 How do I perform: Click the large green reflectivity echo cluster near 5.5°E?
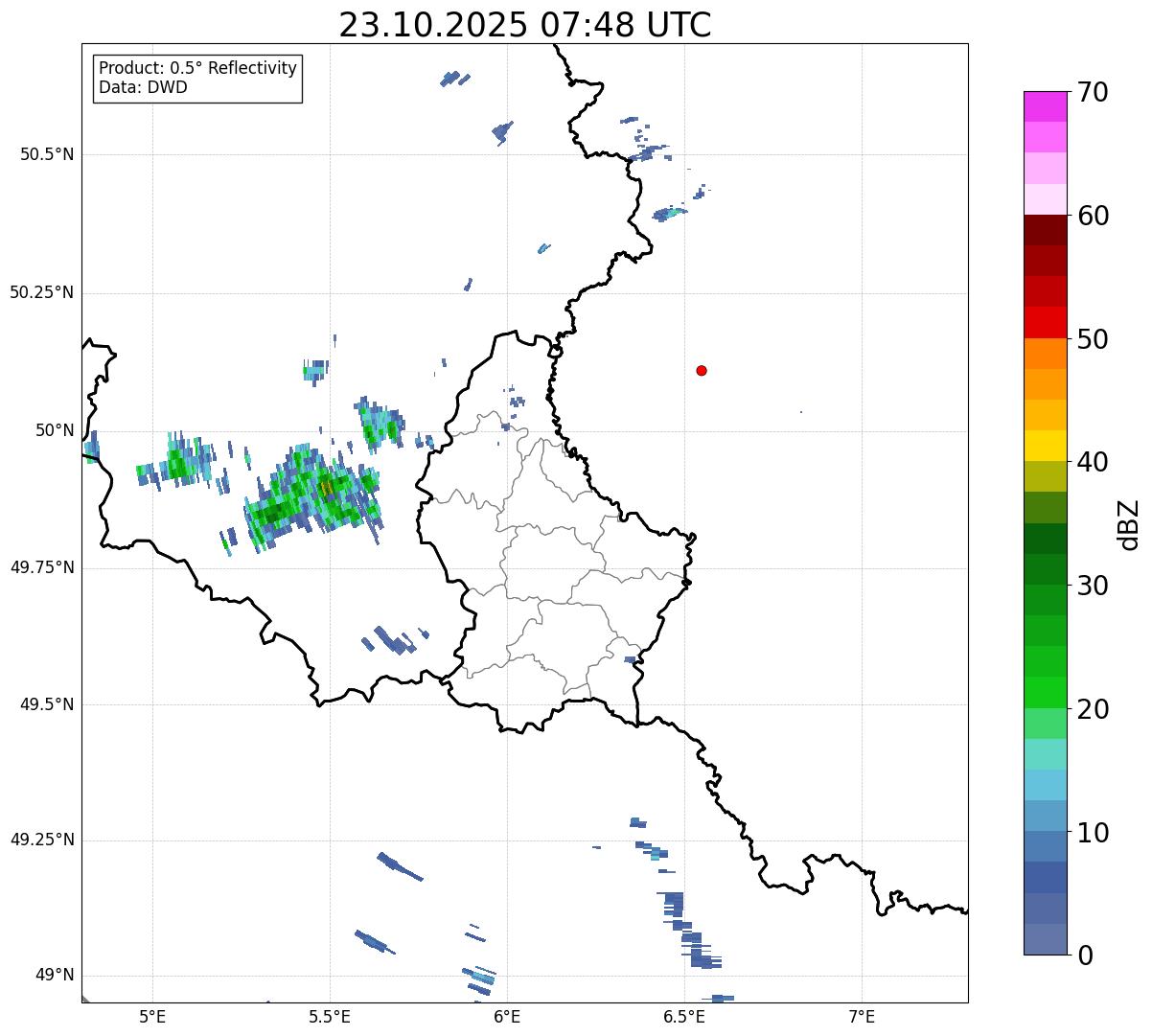pyautogui.click(x=311, y=496)
